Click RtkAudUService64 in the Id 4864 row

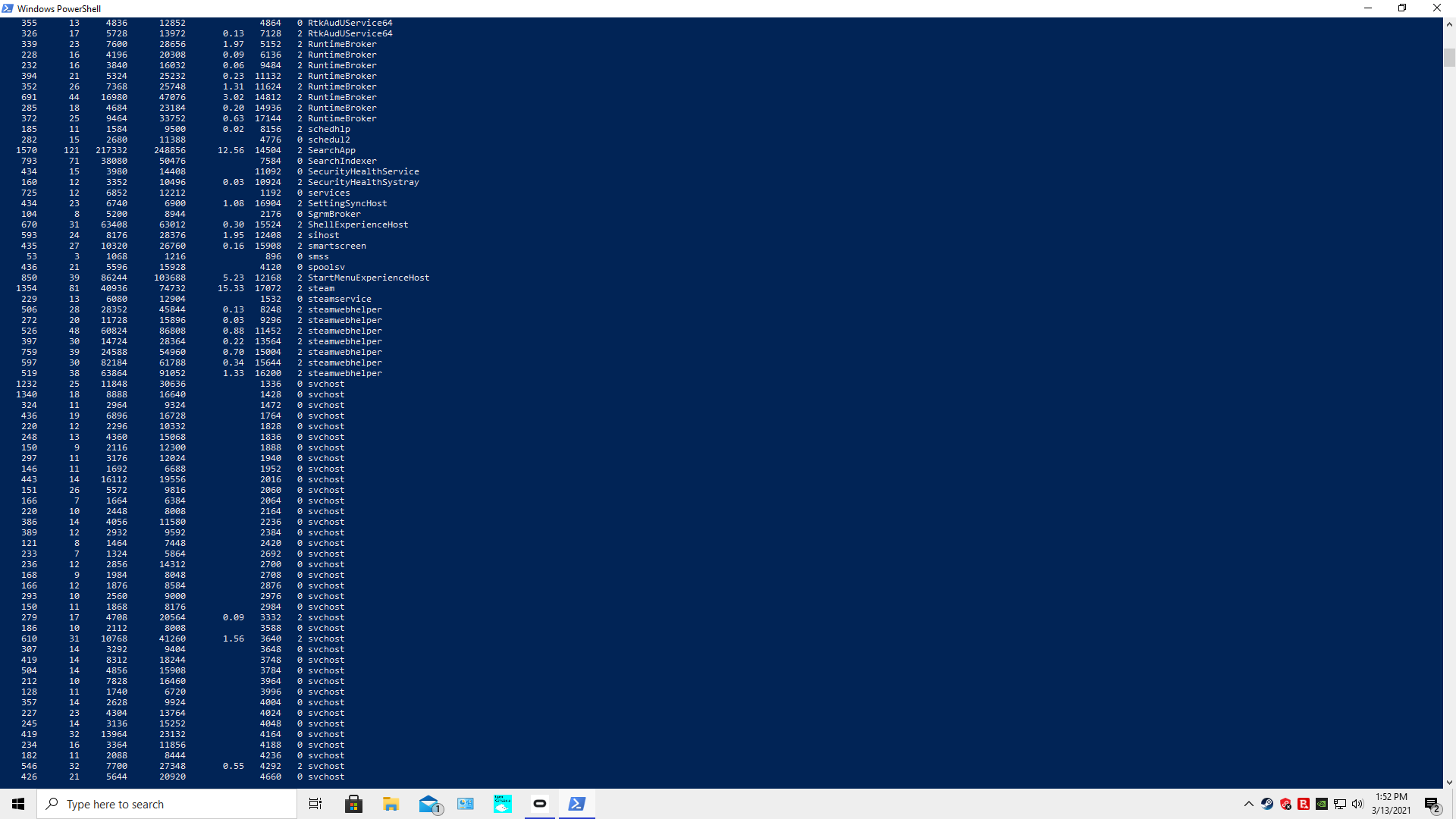click(x=350, y=23)
